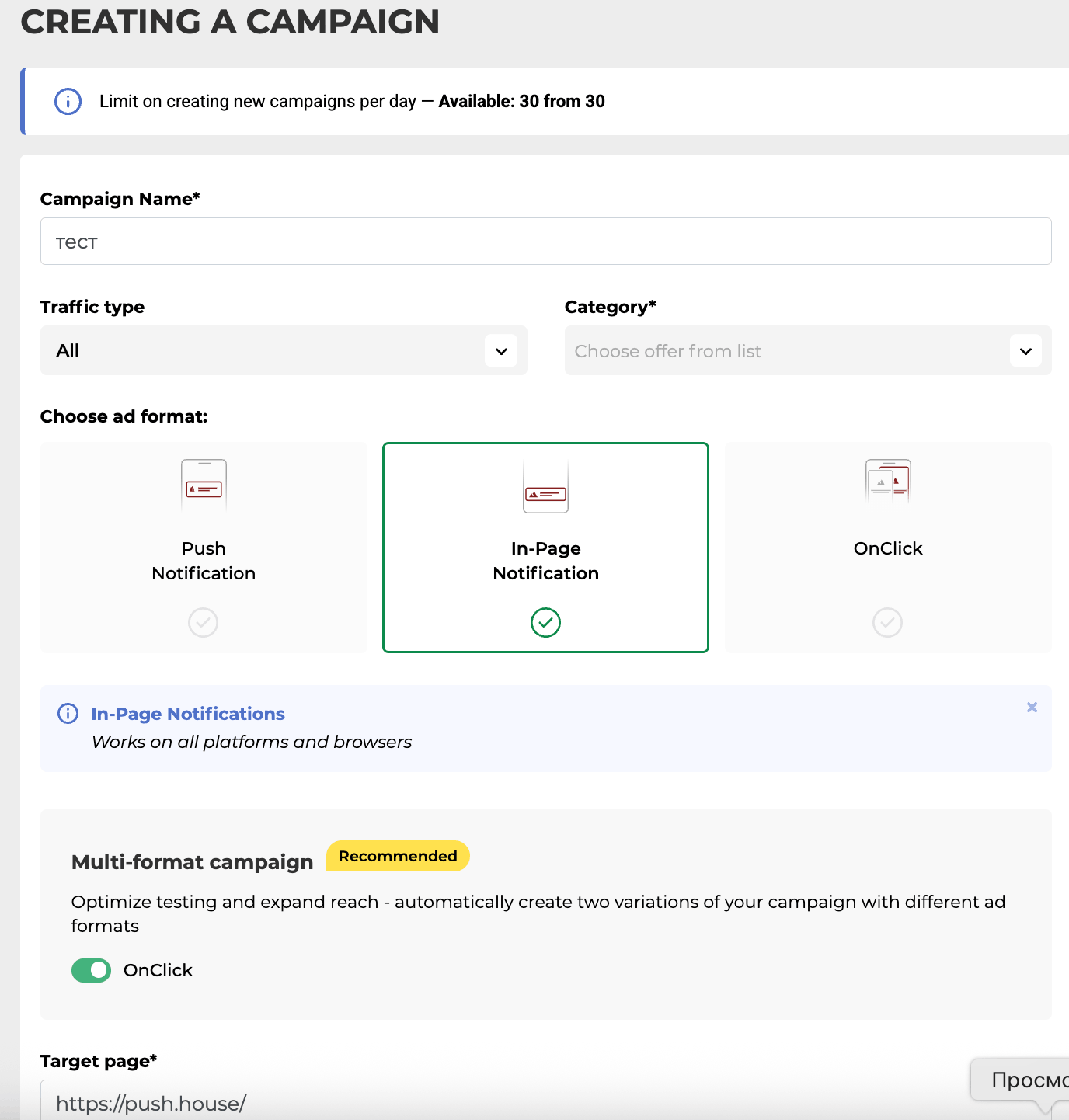Dismiss the In-Page Notifications info box
Viewport: 1069px width, 1120px height.
point(1032,708)
